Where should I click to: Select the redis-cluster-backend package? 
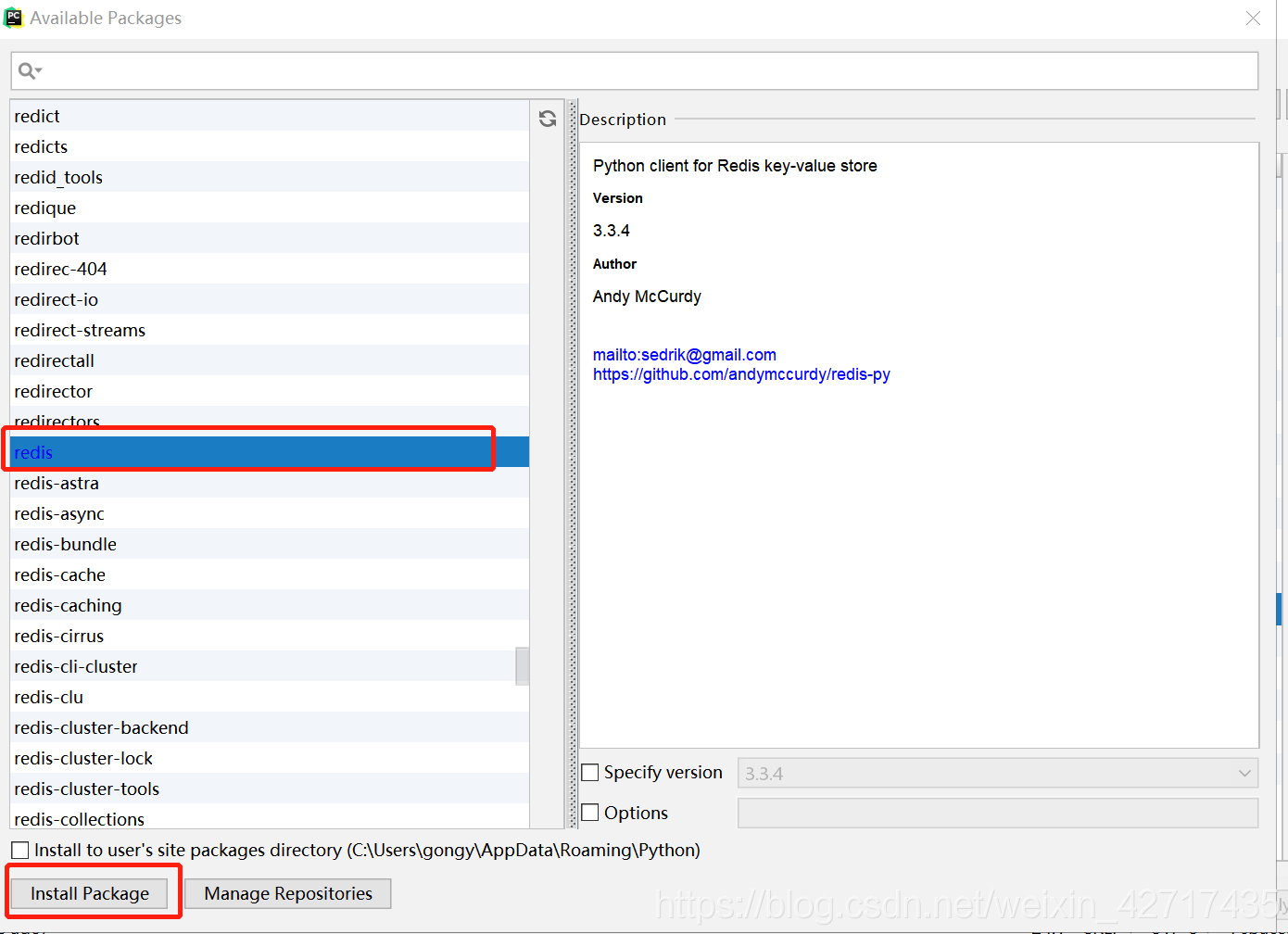click(270, 727)
